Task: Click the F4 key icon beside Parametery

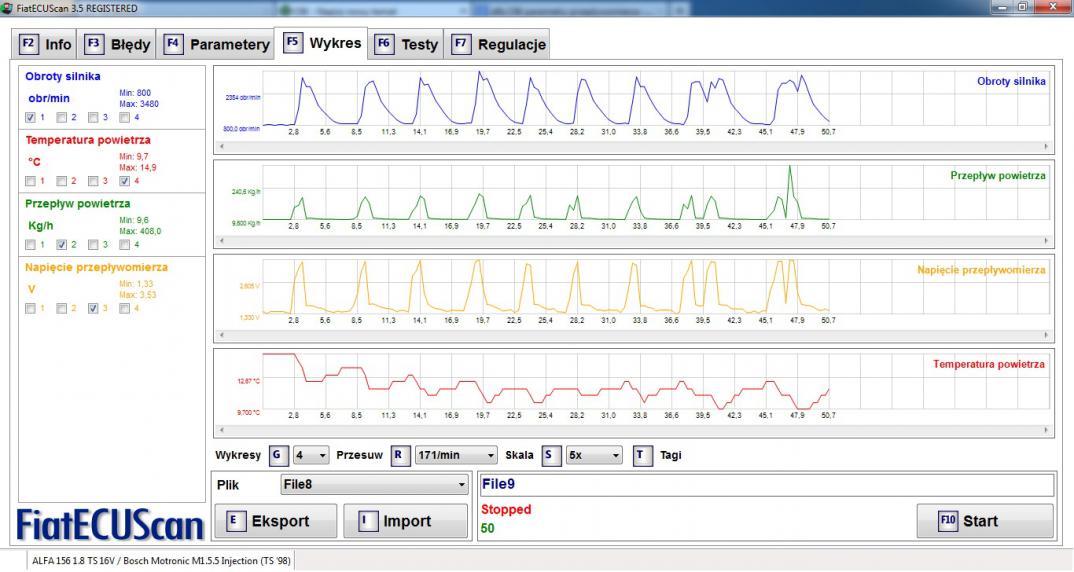Action: [173, 44]
